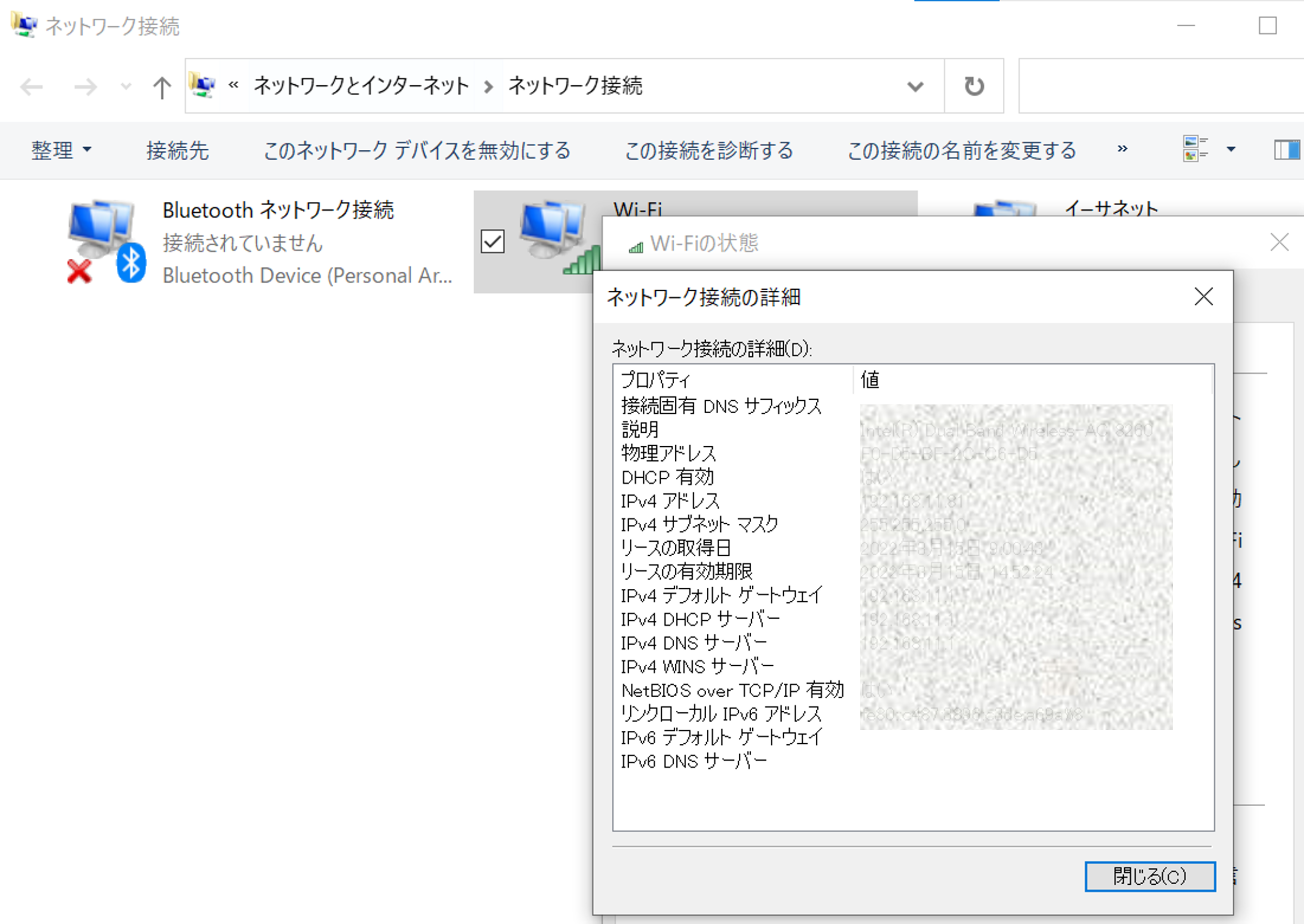Click network folder icon in address bar
This screenshot has width=1304, height=924.
pyautogui.click(x=203, y=85)
